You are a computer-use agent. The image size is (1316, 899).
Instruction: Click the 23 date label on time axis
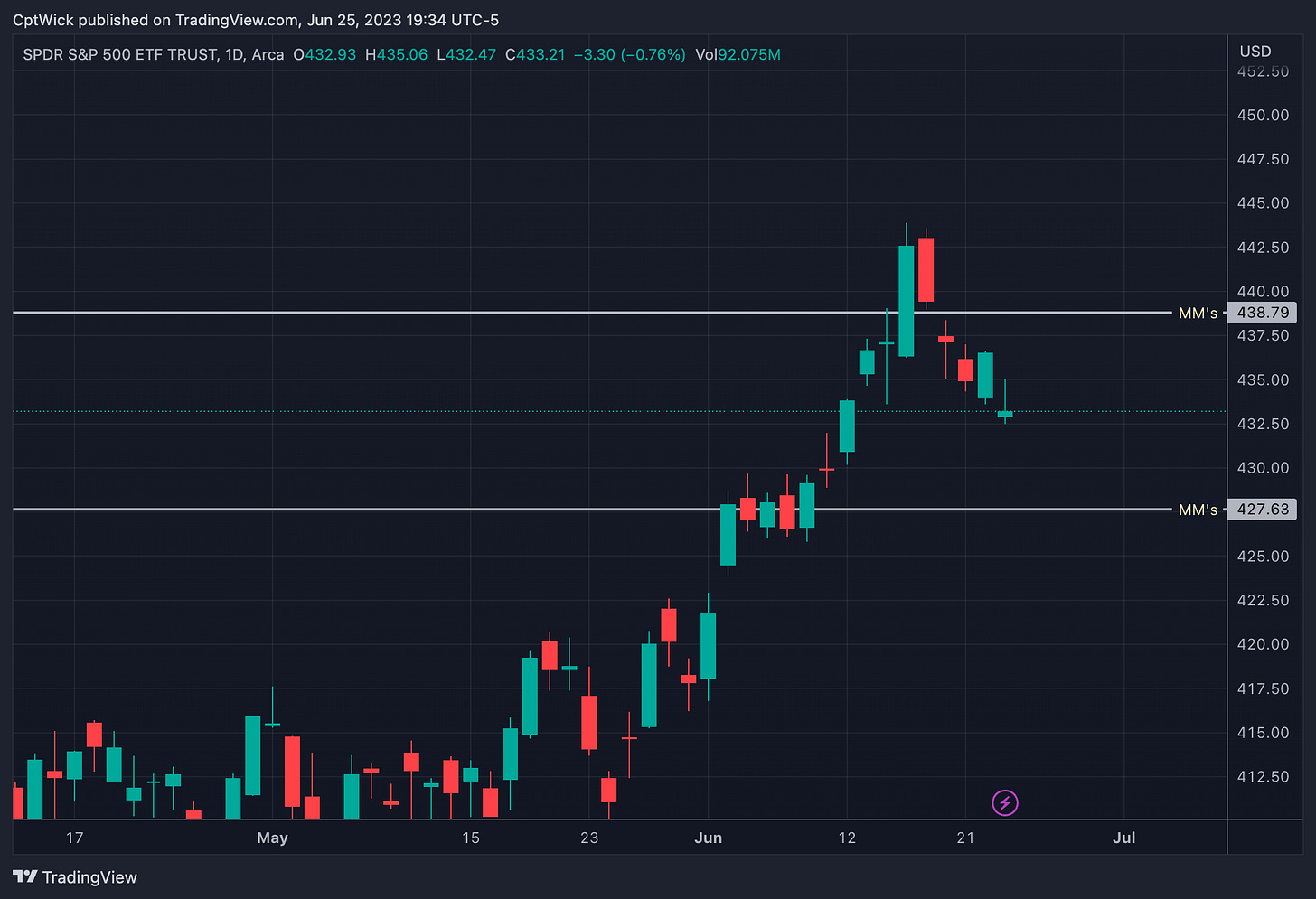coord(589,838)
